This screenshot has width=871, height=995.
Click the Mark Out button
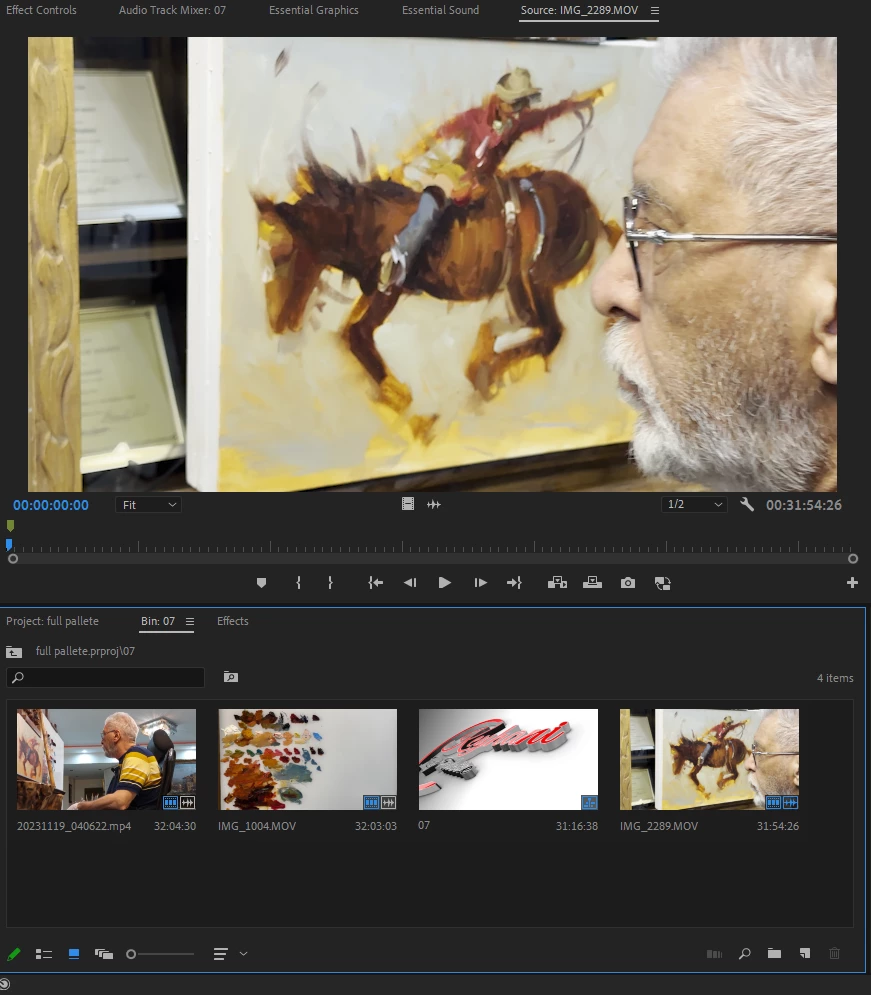tap(330, 583)
